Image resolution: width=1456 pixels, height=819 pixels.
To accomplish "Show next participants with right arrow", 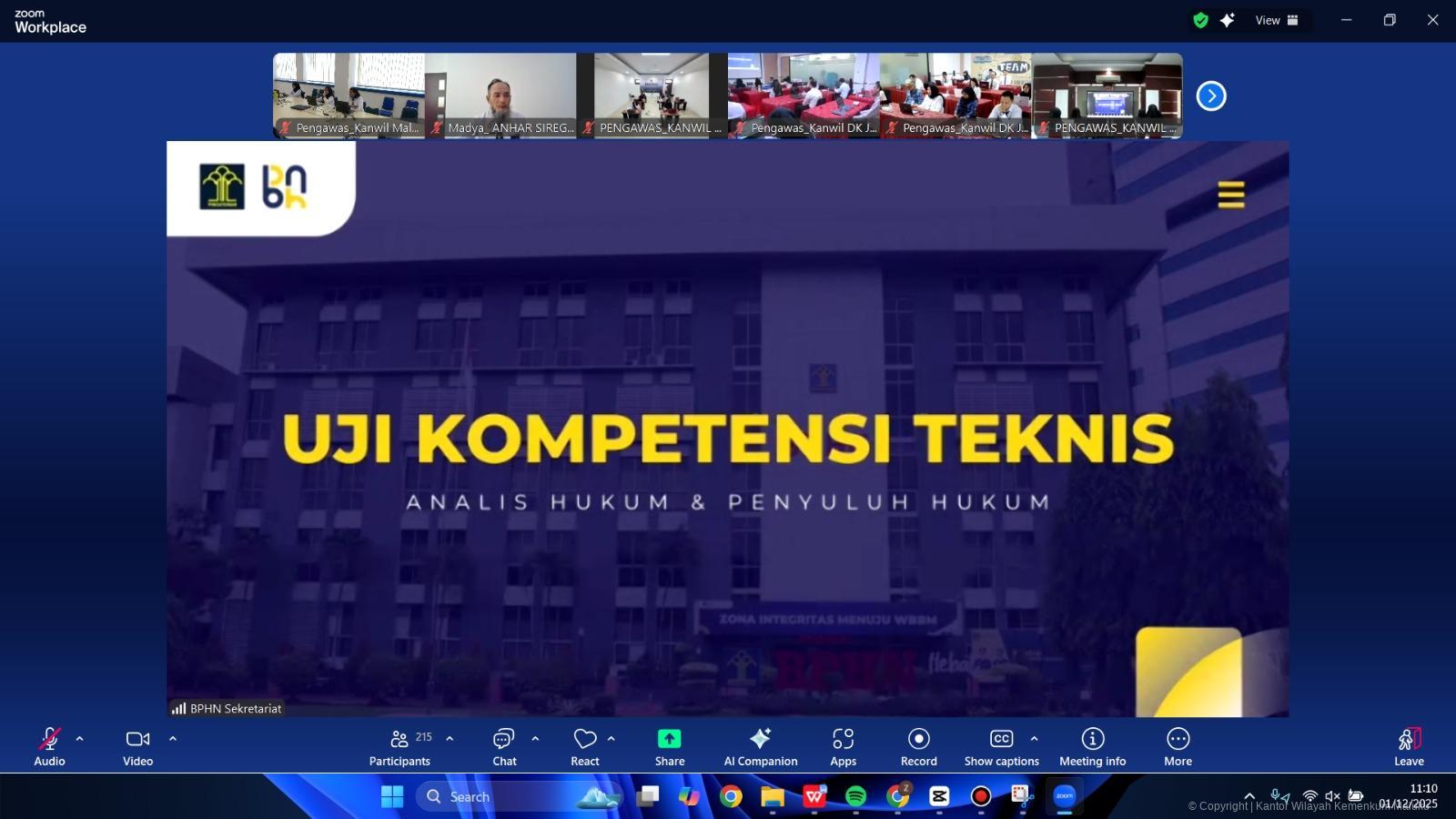I will (x=1211, y=96).
